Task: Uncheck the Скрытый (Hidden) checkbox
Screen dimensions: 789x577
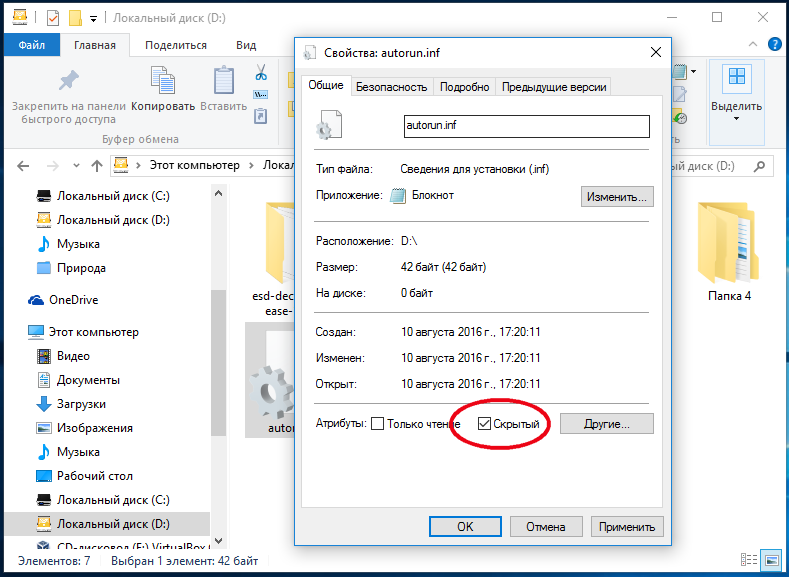Action: tap(485, 424)
